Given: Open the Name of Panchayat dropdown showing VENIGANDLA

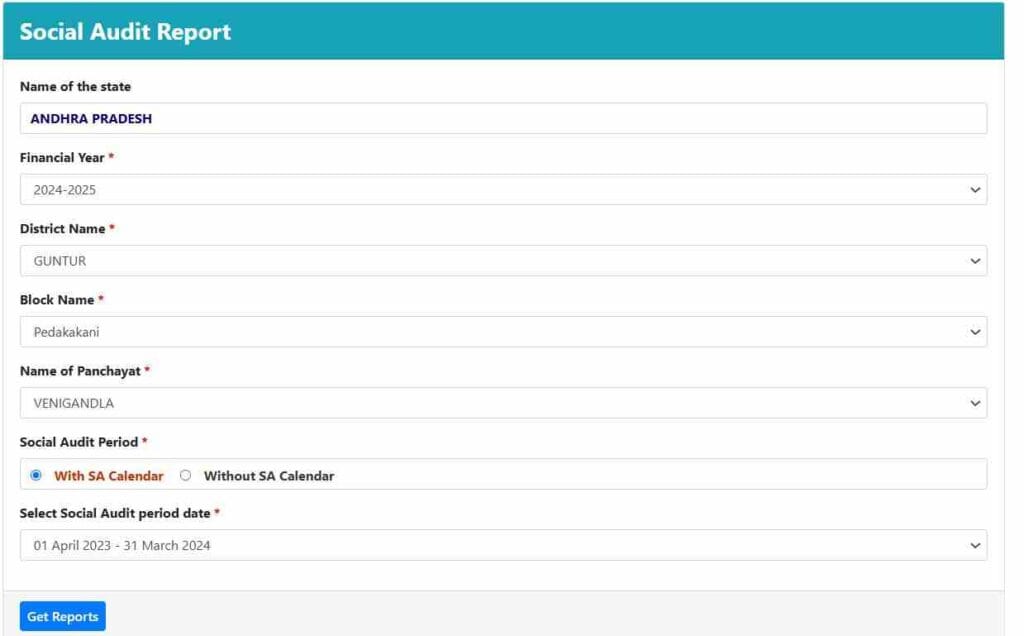Looking at the screenshot, I should click(x=503, y=403).
